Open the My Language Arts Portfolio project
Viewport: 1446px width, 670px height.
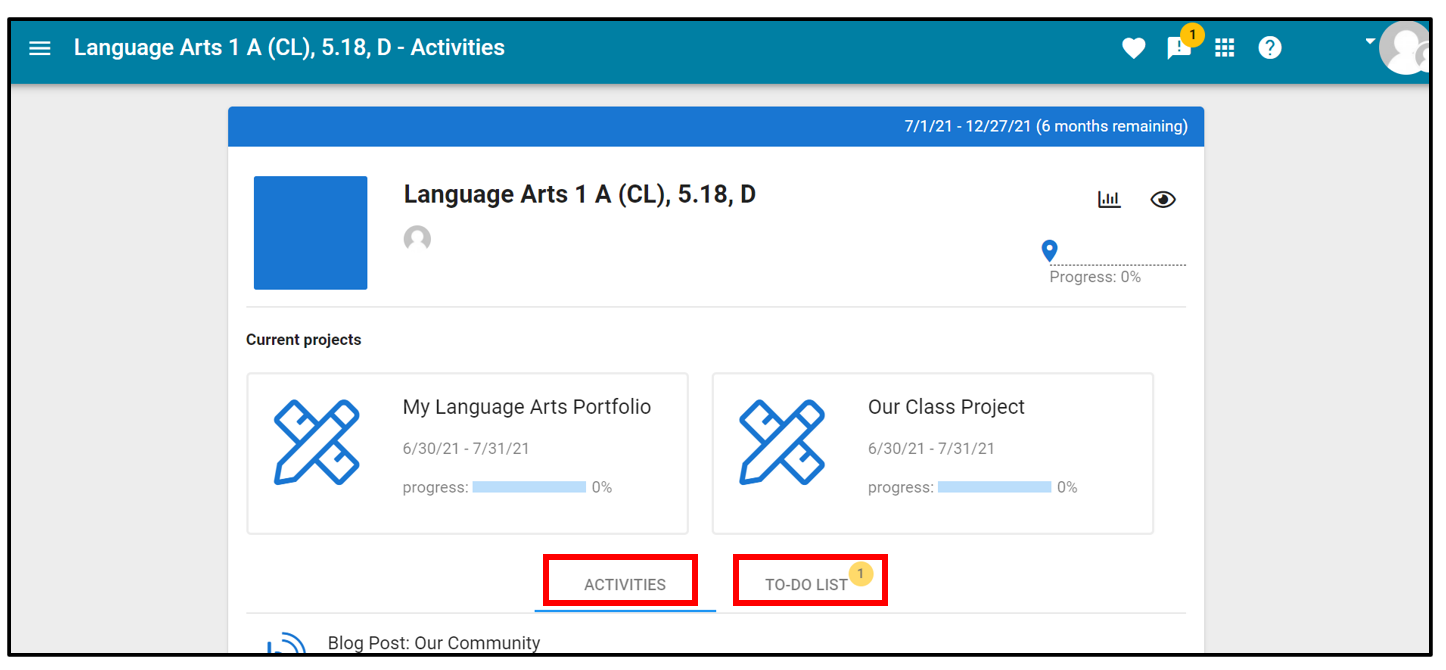pyautogui.click(x=468, y=454)
